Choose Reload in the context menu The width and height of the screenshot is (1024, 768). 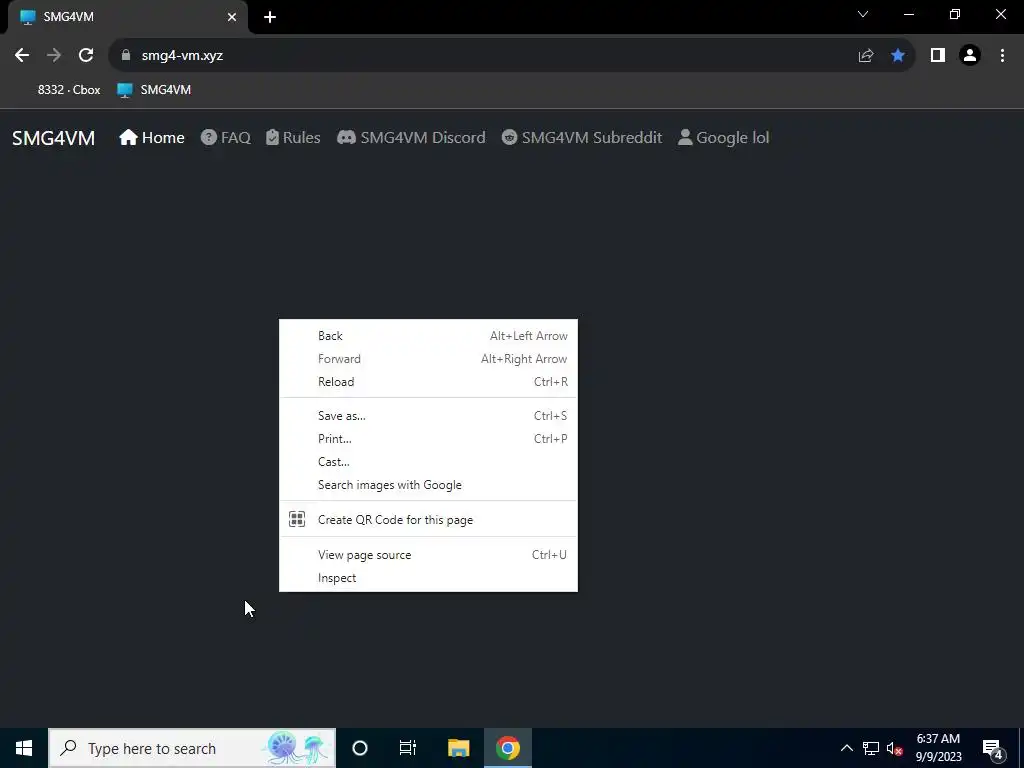click(428, 382)
